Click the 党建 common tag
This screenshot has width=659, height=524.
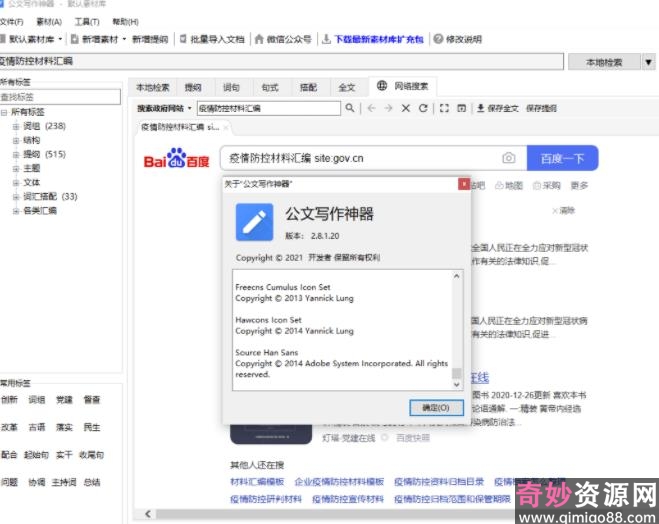coord(64,399)
